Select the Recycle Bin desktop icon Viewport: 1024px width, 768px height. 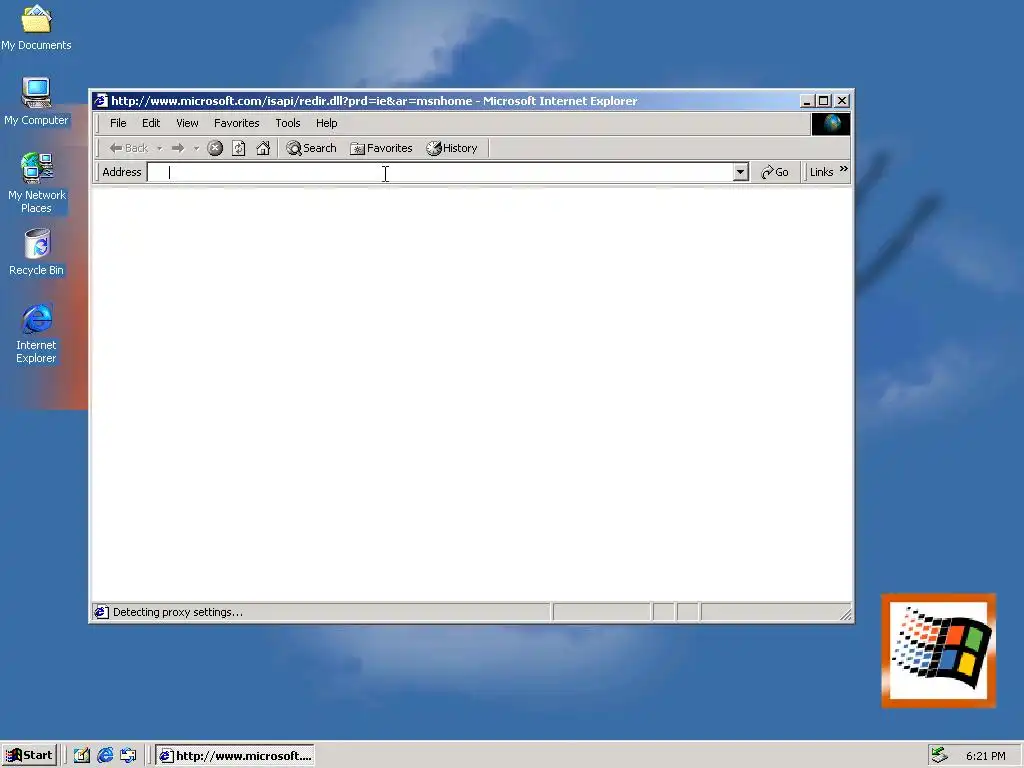tap(36, 252)
